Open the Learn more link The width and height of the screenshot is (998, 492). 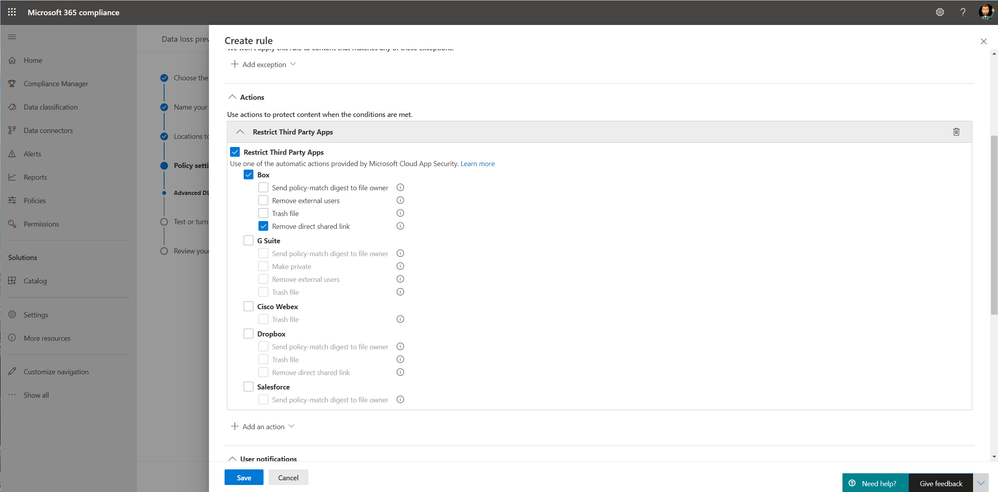click(x=477, y=164)
